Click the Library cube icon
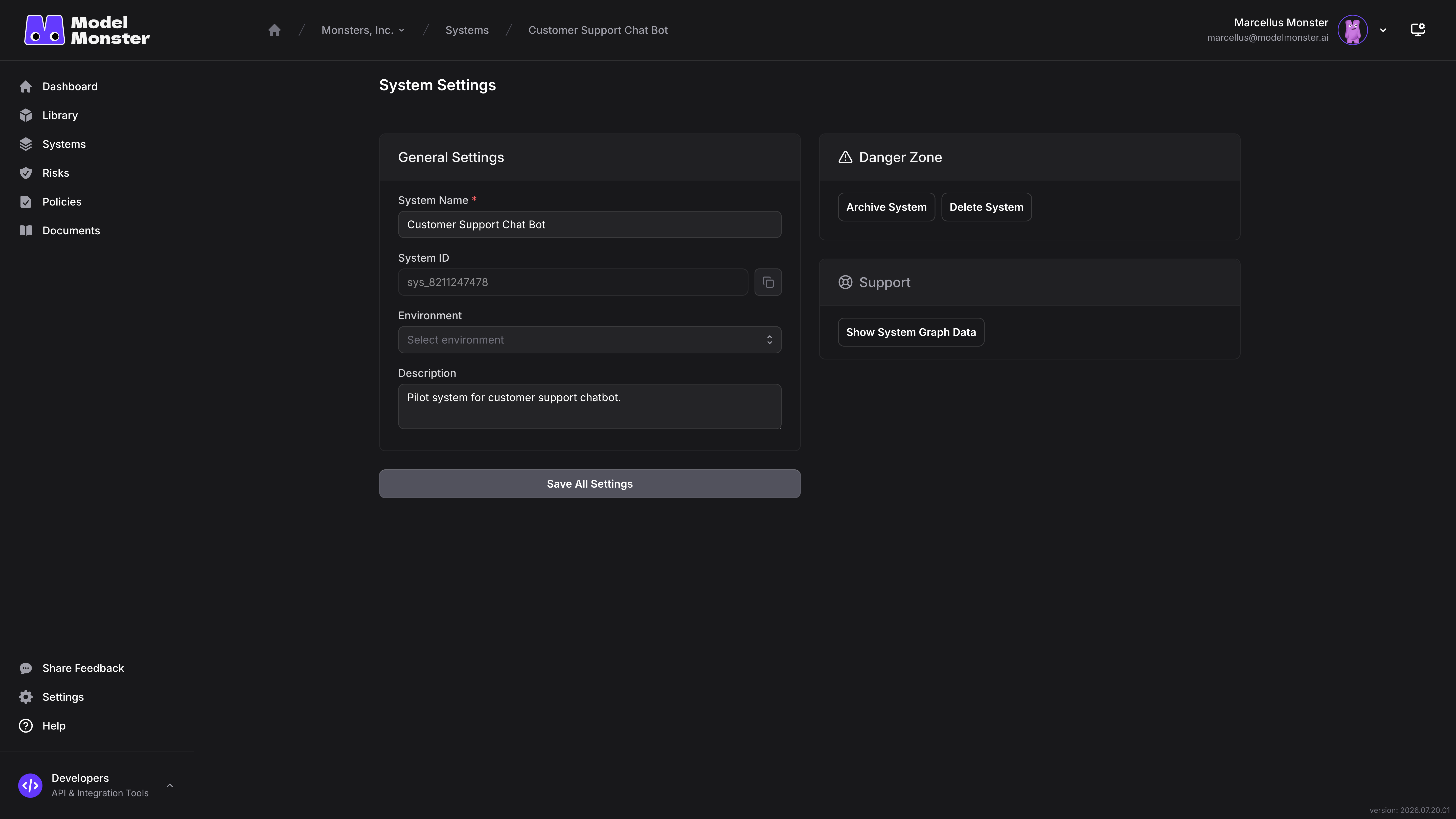1456x819 pixels. point(26,115)
